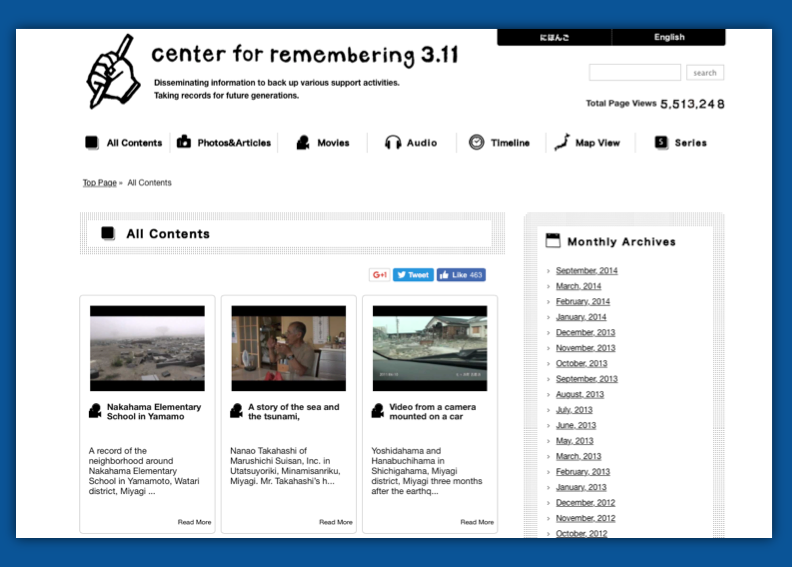The image size is (792, 567).
Task: Select the Movies camcorder icon
Action: 303,143
